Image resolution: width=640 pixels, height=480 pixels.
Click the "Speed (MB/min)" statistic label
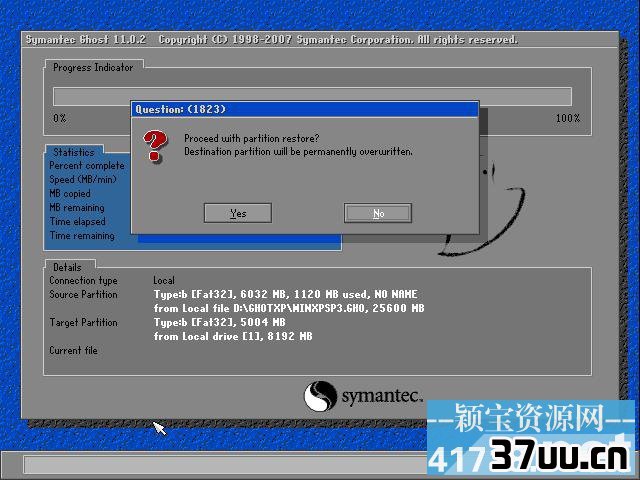[x=83, y=180]
